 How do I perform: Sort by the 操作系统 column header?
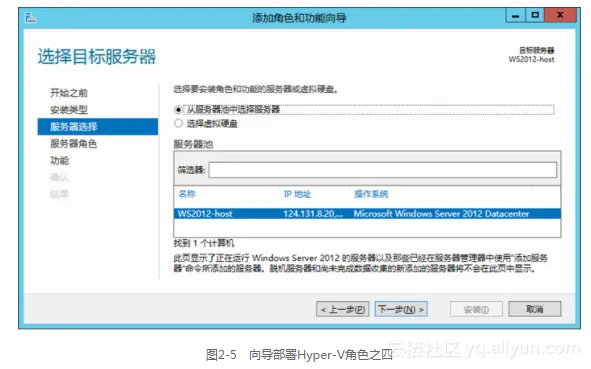[371, 194]
